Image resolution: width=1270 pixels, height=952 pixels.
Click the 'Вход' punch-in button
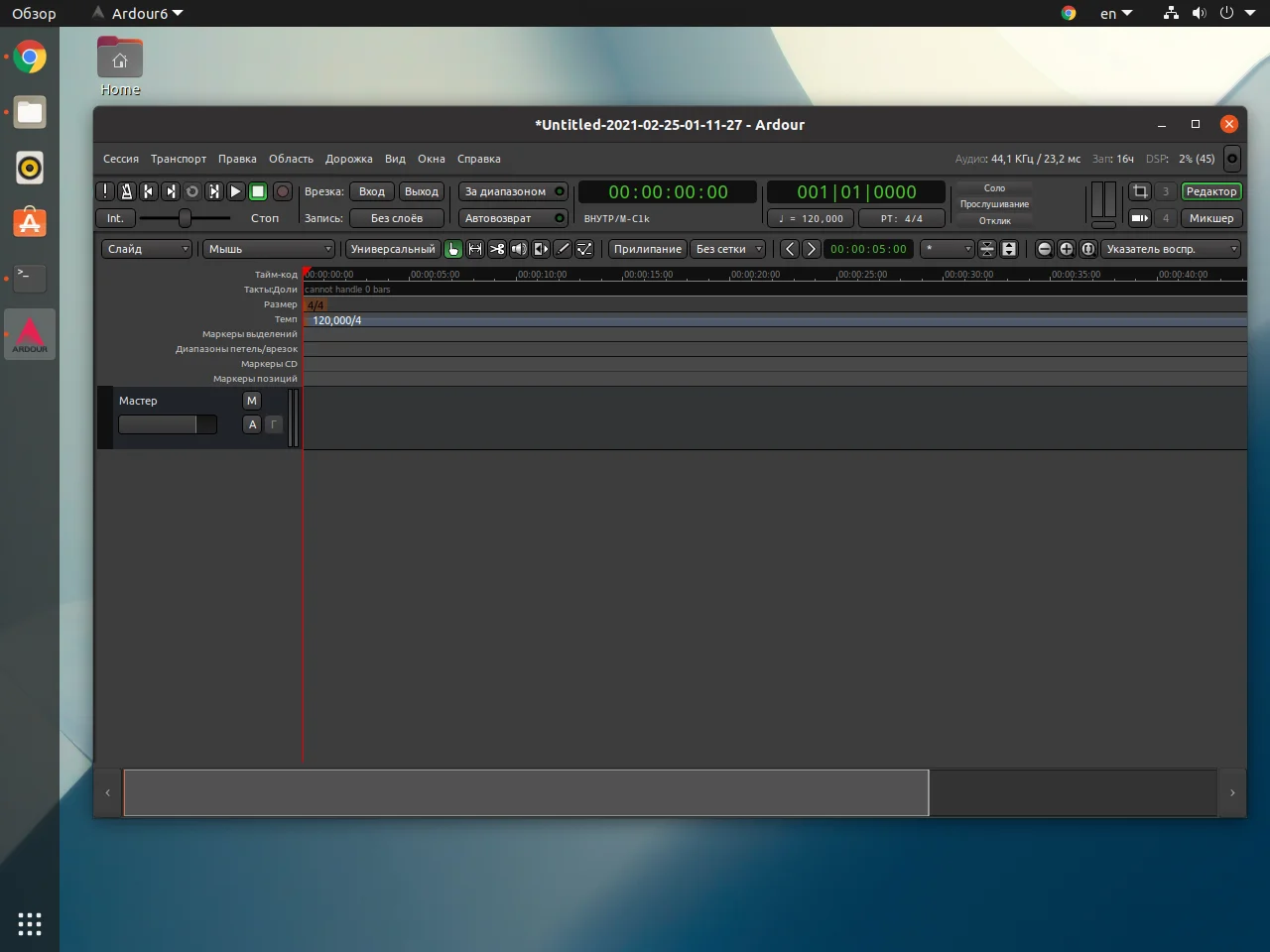(x=372, y=191)
